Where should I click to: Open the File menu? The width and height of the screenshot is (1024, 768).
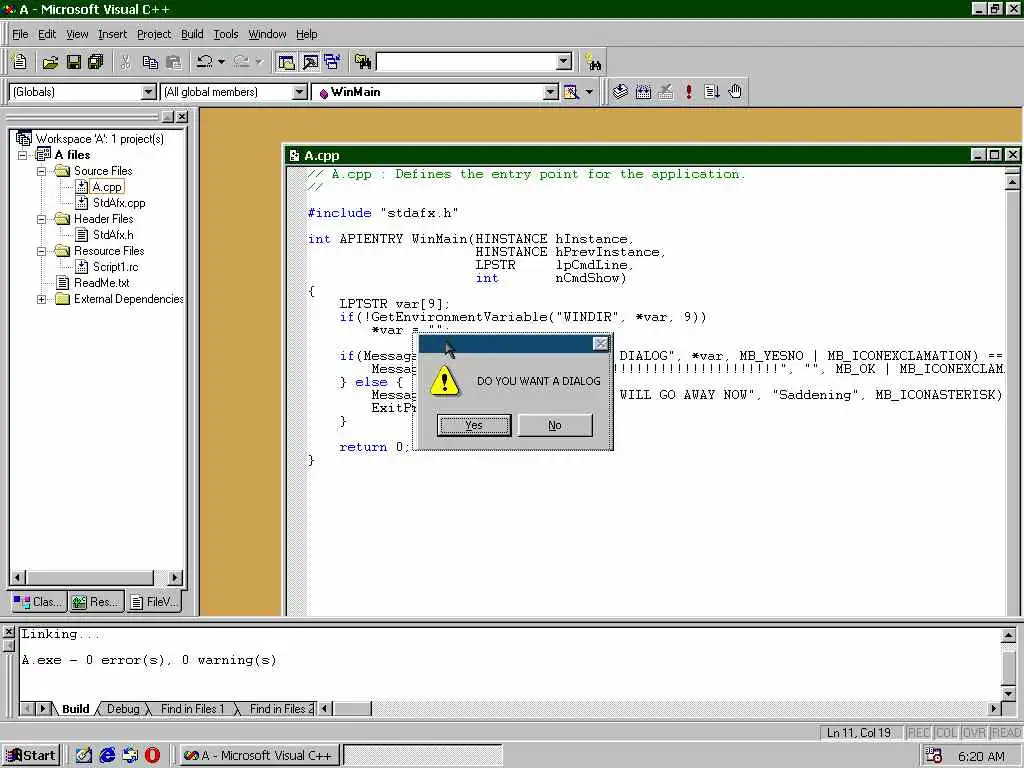click(x=20, y=34)
